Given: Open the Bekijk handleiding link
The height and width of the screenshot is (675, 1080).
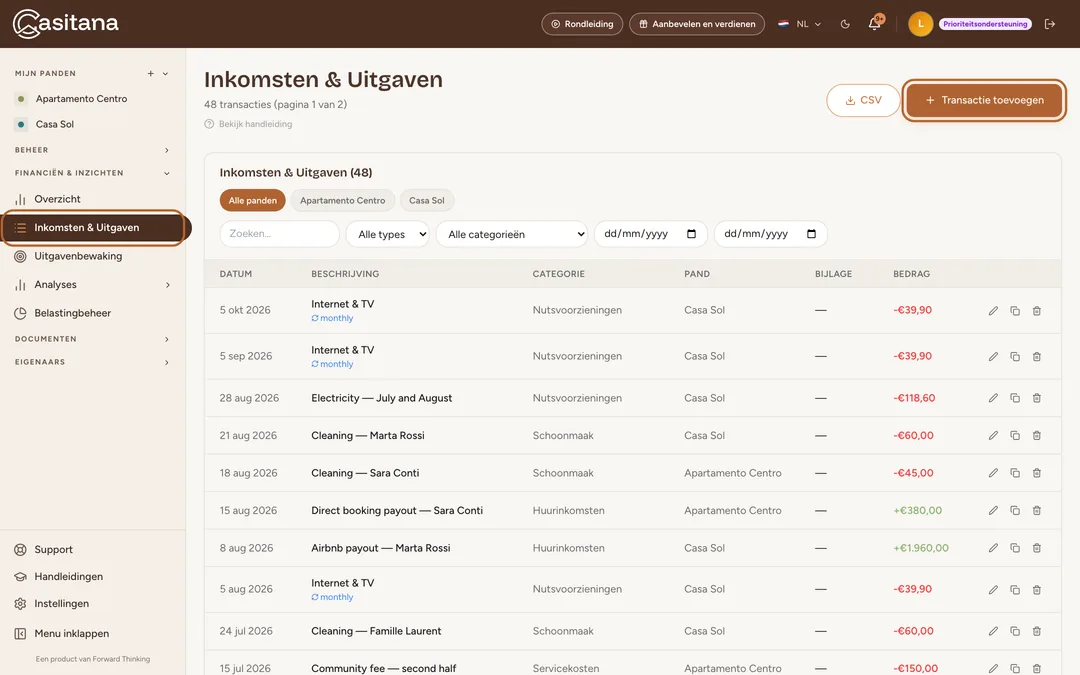Looking at the screenshot, I should click(248, 125).
